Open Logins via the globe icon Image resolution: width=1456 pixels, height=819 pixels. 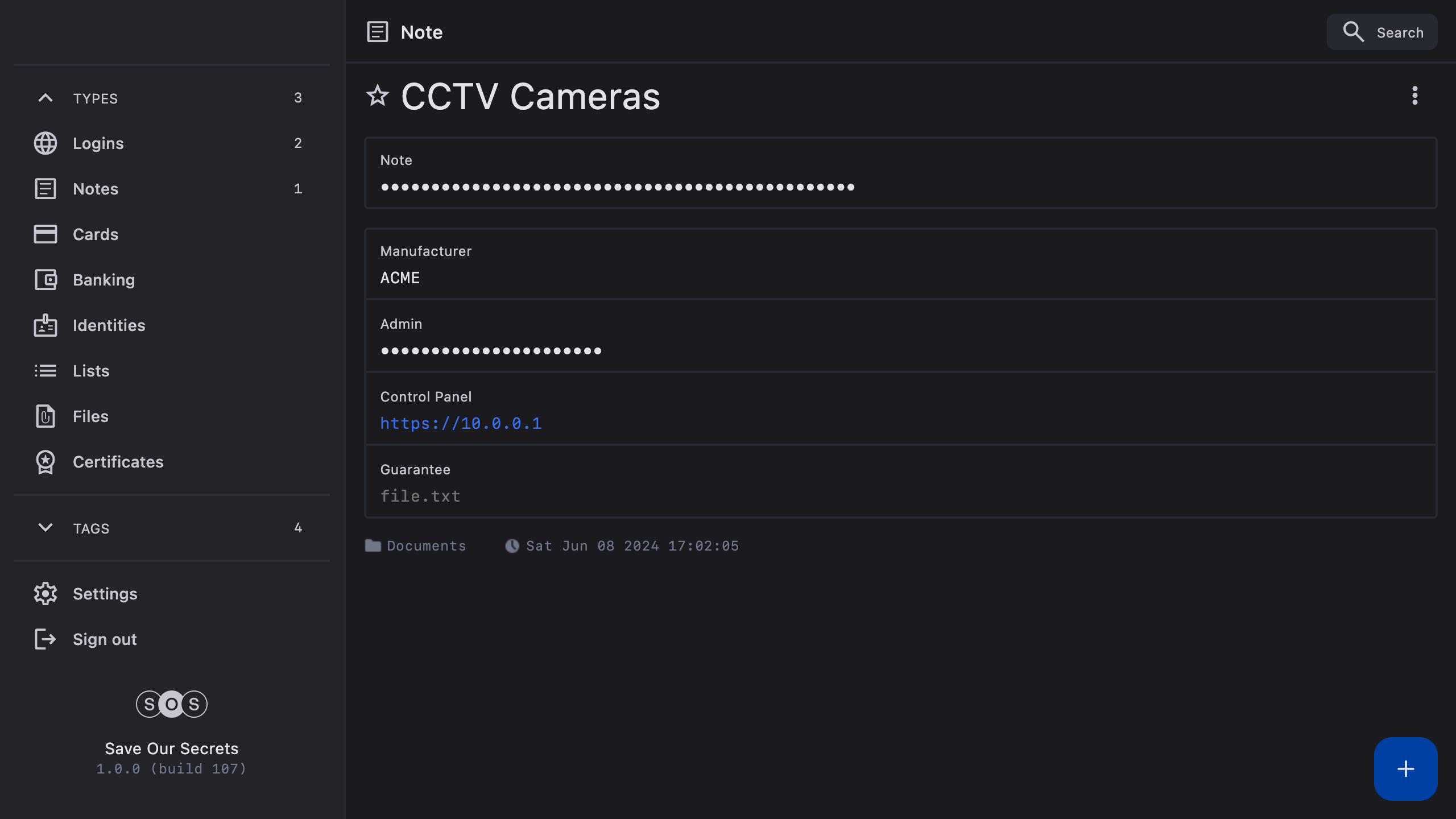point(45,143)
